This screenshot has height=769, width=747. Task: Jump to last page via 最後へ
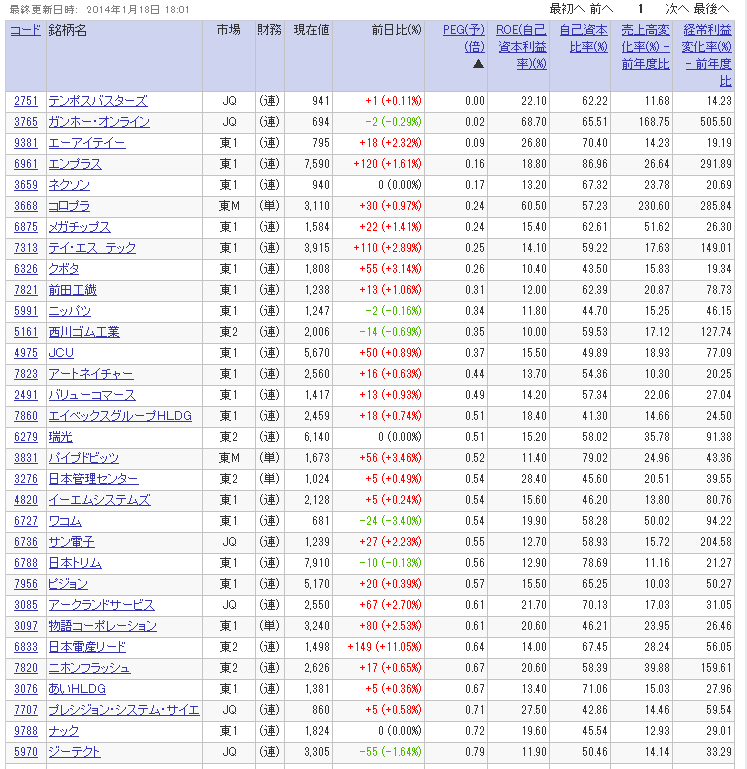712,8
